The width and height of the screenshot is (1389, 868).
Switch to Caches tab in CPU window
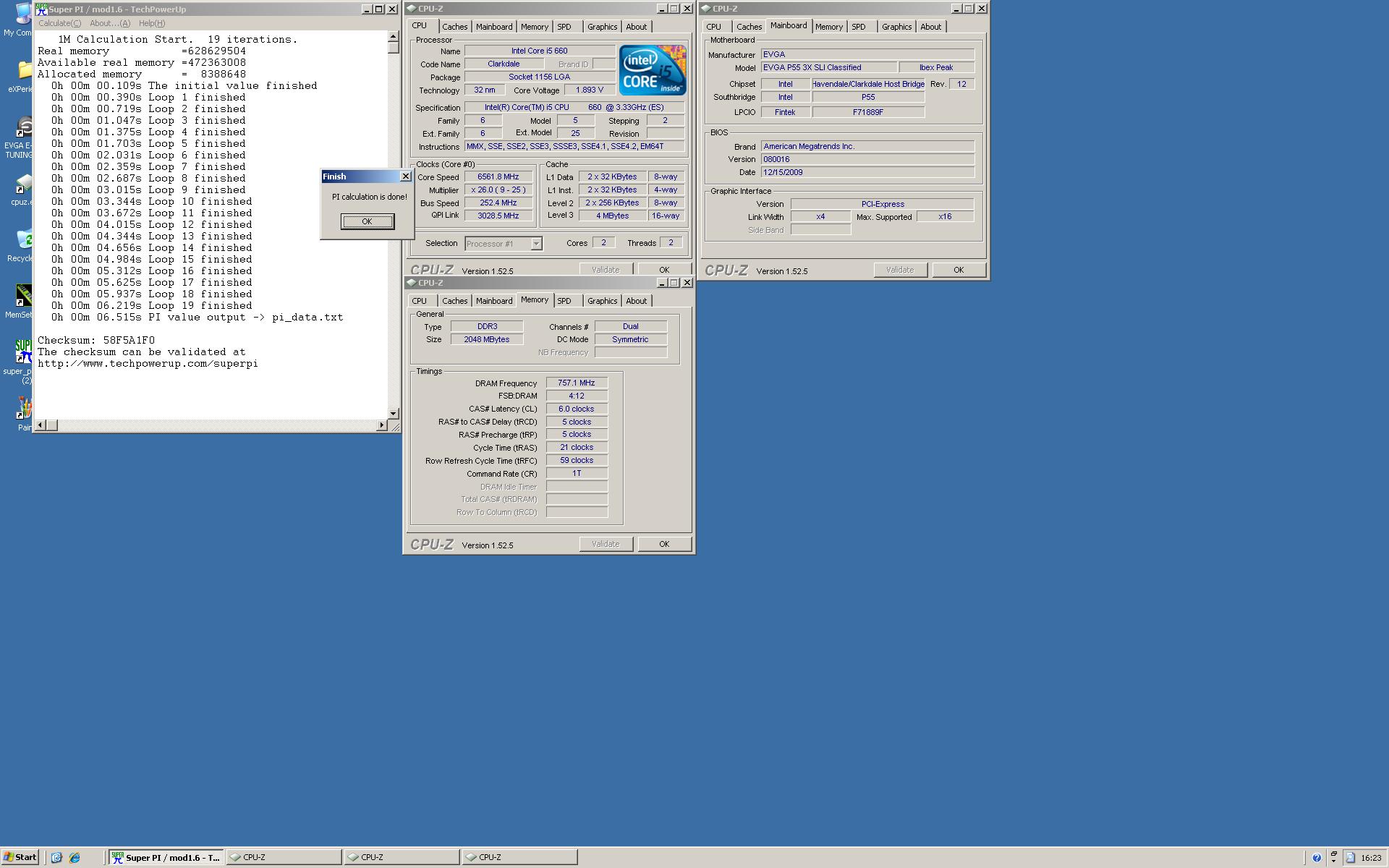coord(454,27)
